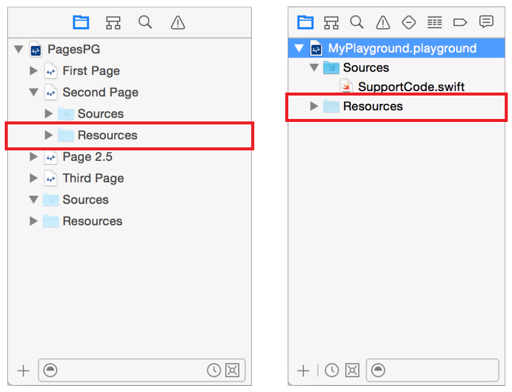Expand Resources folder under Second Page
The width and height of the screenshot is (512, 392).
click(49, 135)
